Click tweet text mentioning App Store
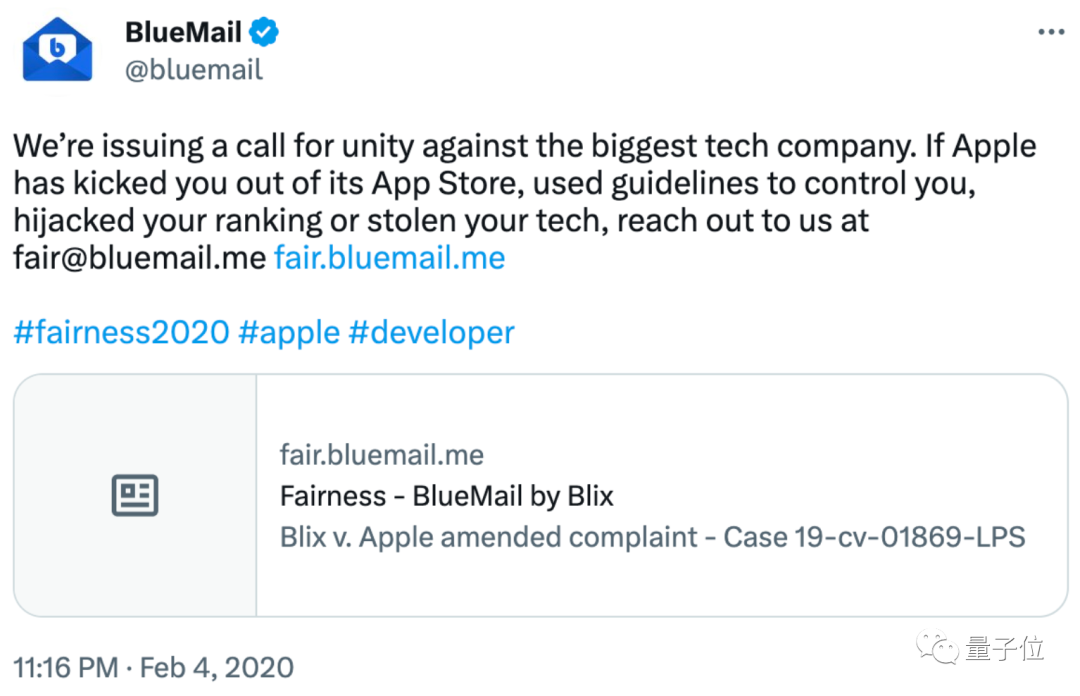This screenshot has width=1080, height=696. (494, 183)
